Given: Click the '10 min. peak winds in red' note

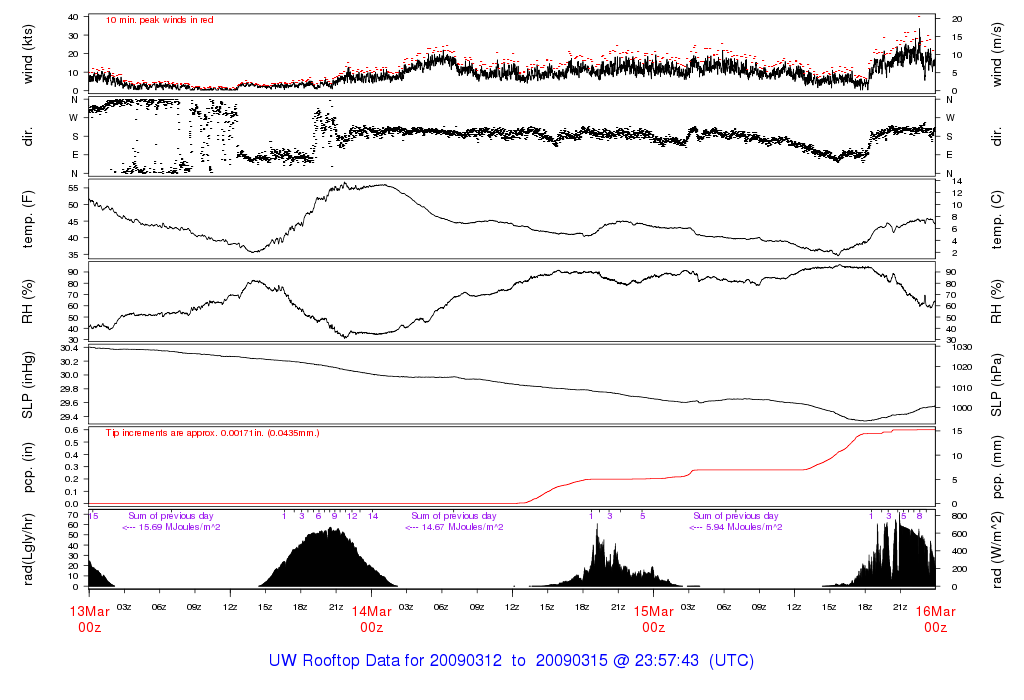Looking at the screenshot, I should [x=159, y=20].
